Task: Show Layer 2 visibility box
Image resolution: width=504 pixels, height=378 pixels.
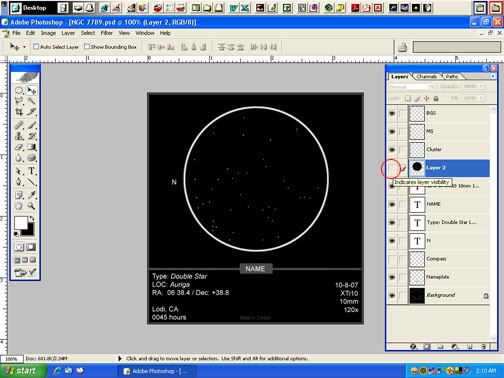Action: (x=392, y=168)
